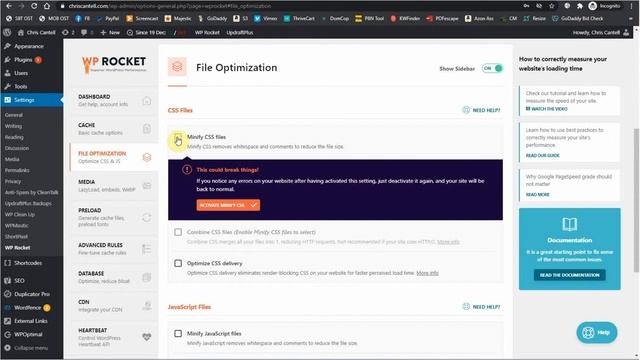Open the Wordfence menu
This screenshot has width=640, height=360.
point(27,307)
